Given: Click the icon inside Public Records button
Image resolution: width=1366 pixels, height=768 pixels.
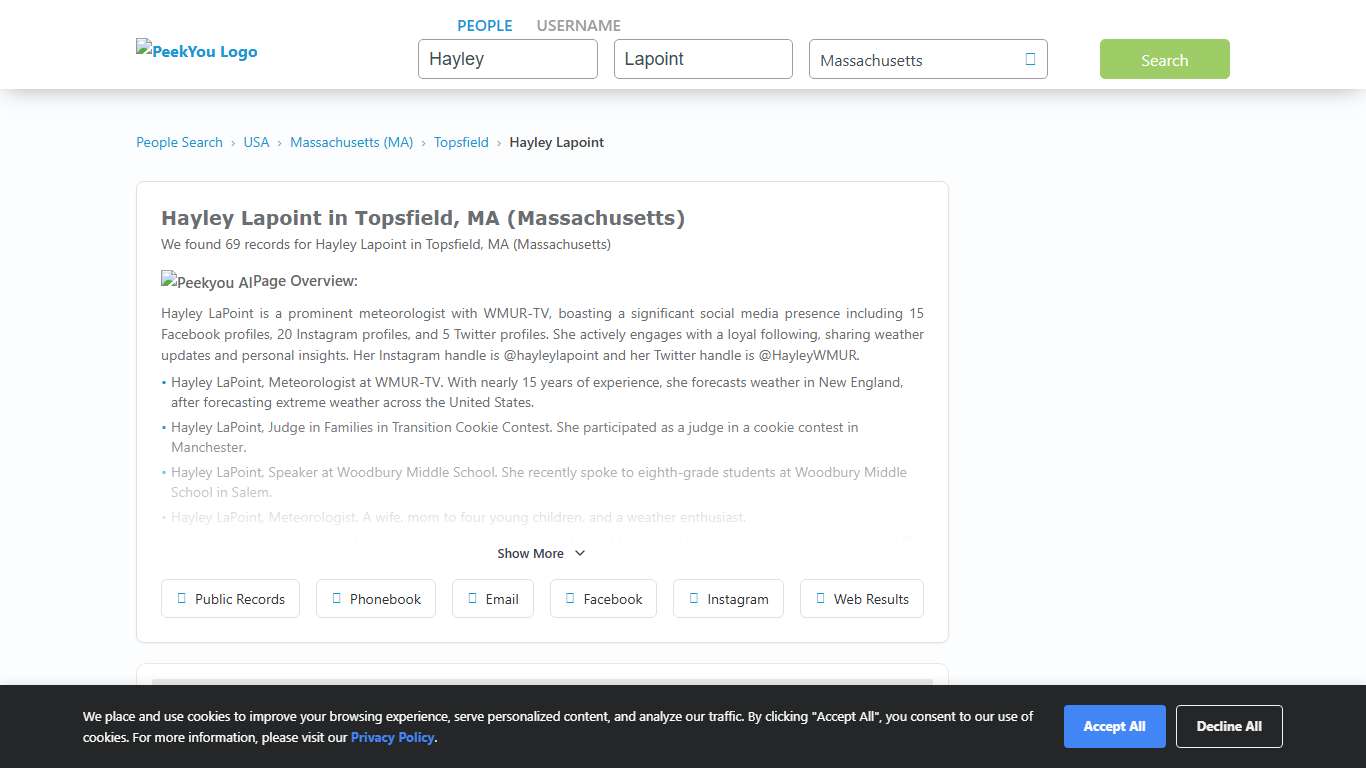Looking at the screenshot, I should (x=181, y=598).
